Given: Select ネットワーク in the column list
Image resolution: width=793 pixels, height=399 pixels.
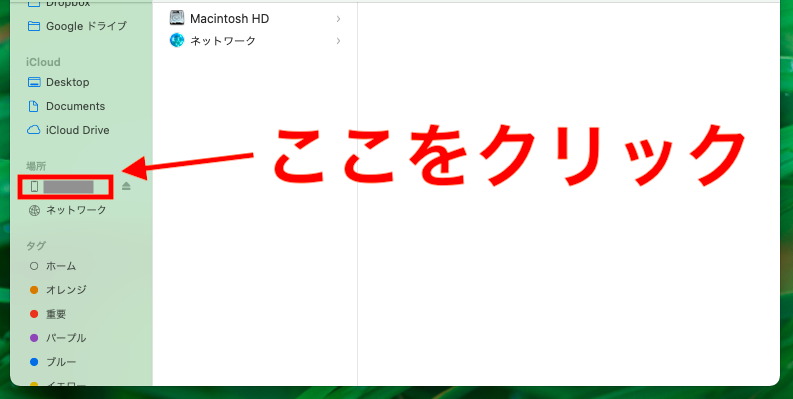Looking at the screenshot, I should (x=255, y=40).
